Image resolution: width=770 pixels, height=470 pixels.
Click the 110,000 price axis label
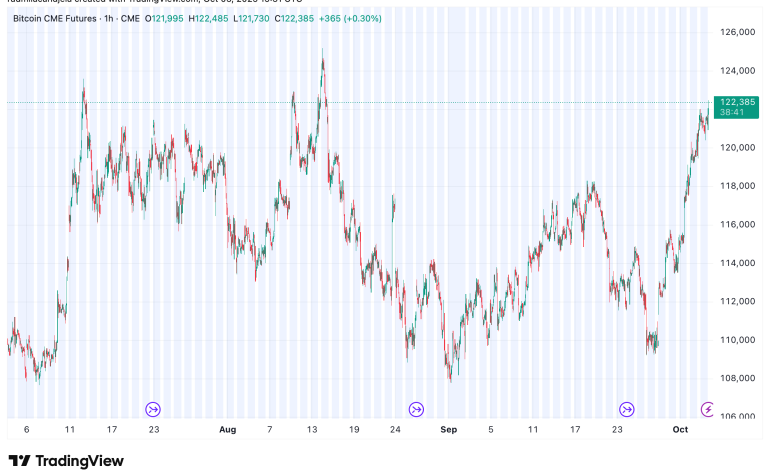735,340
